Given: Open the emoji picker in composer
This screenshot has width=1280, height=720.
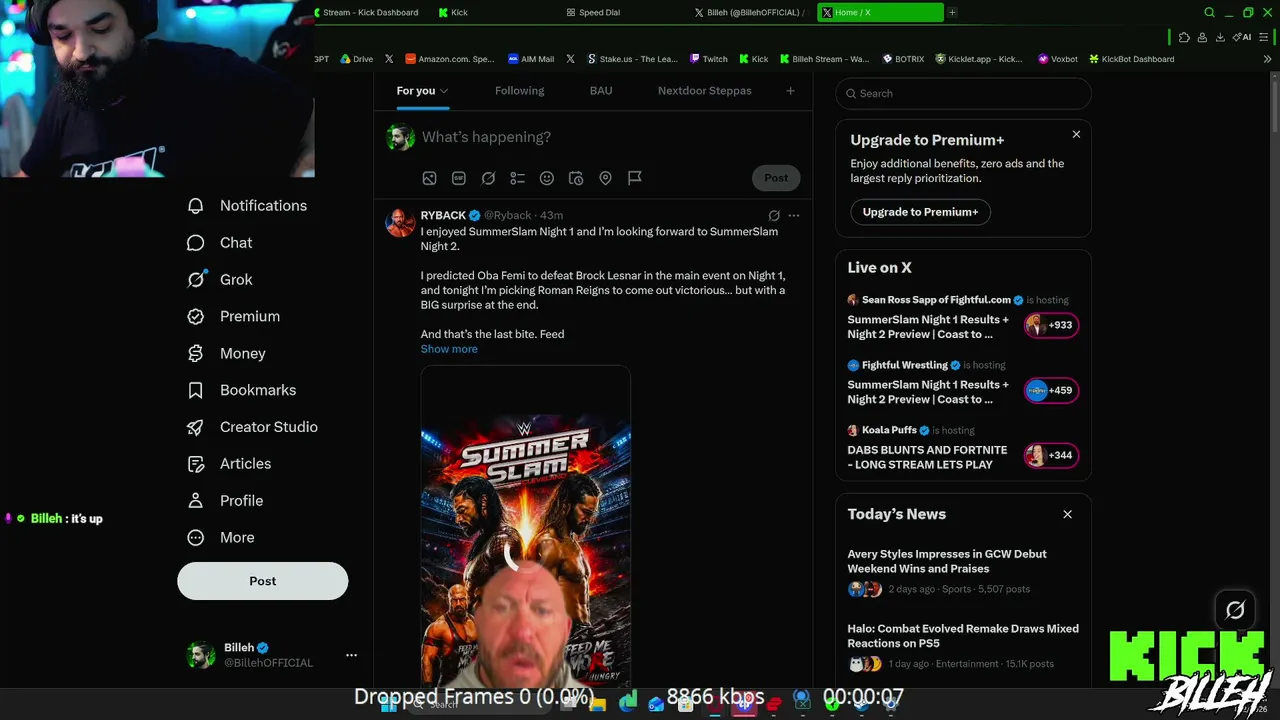Looking at the screenshot, I should point(547,178).
